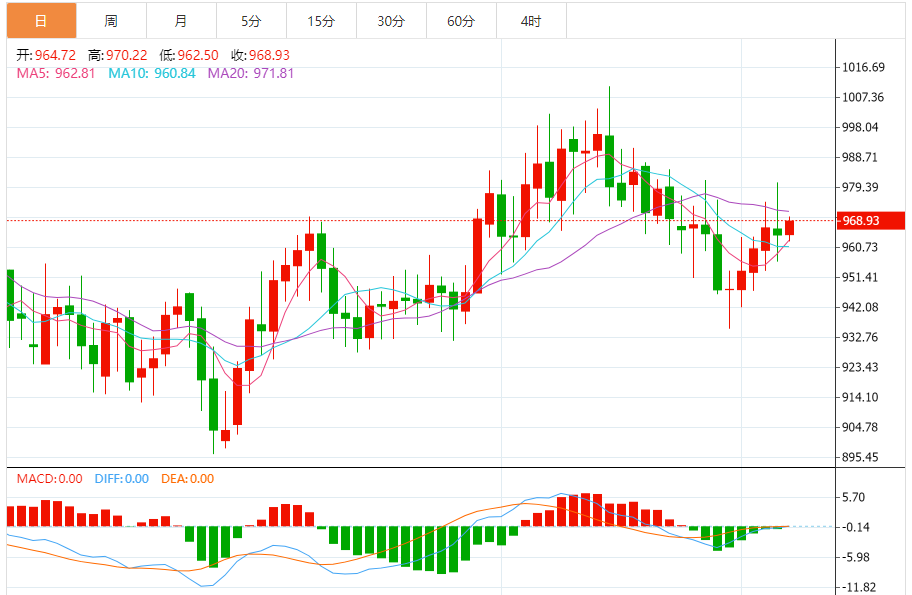Click the 1007.36 price axis label
This screenshot has width=912, height=595.
(863, 97)
